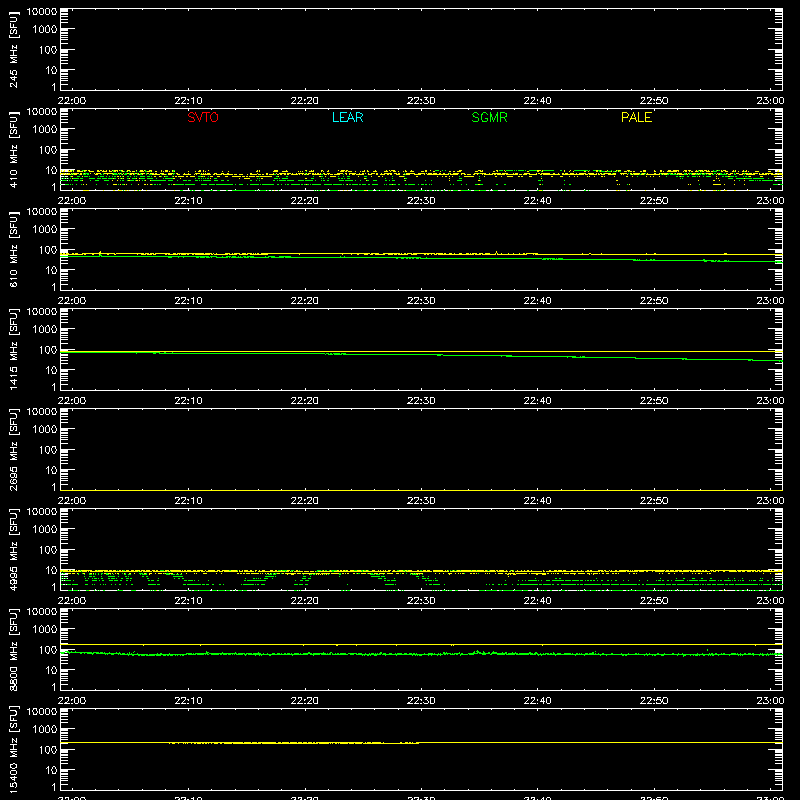
Task: Click 22:40 tick under the 2695 MHz panel
Action: [537, 501]
